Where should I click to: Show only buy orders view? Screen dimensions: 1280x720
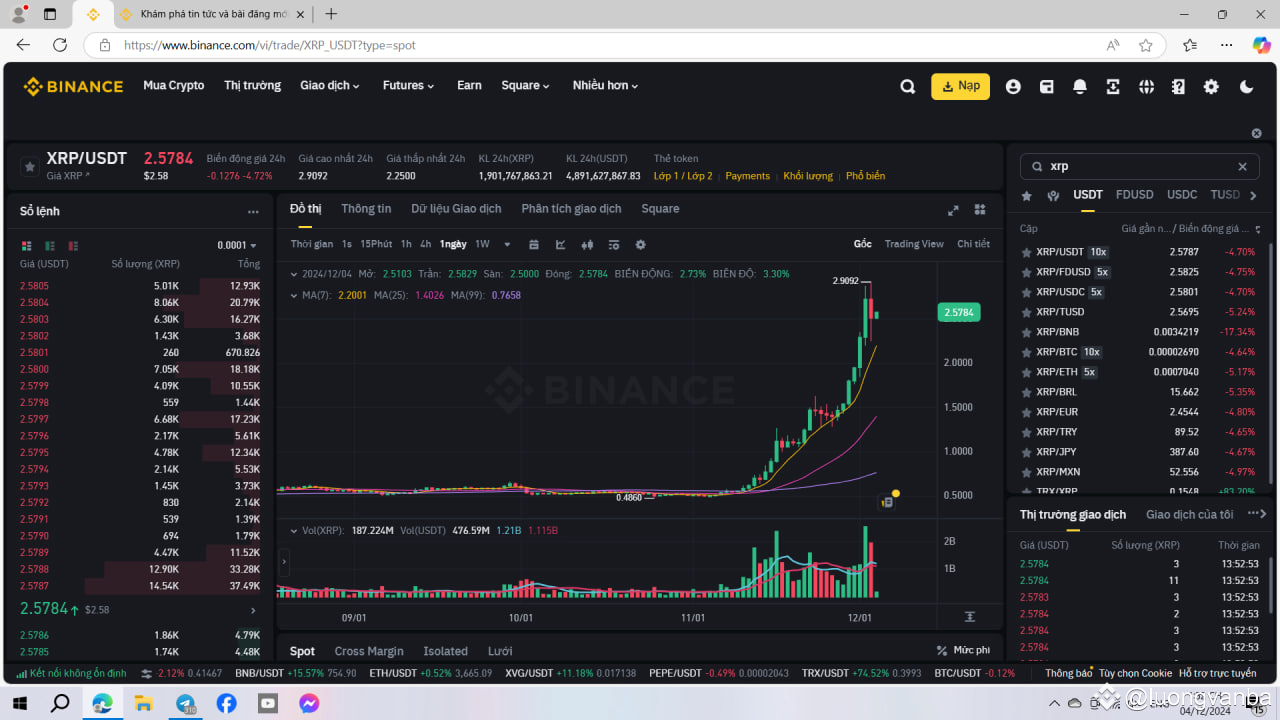49,245
